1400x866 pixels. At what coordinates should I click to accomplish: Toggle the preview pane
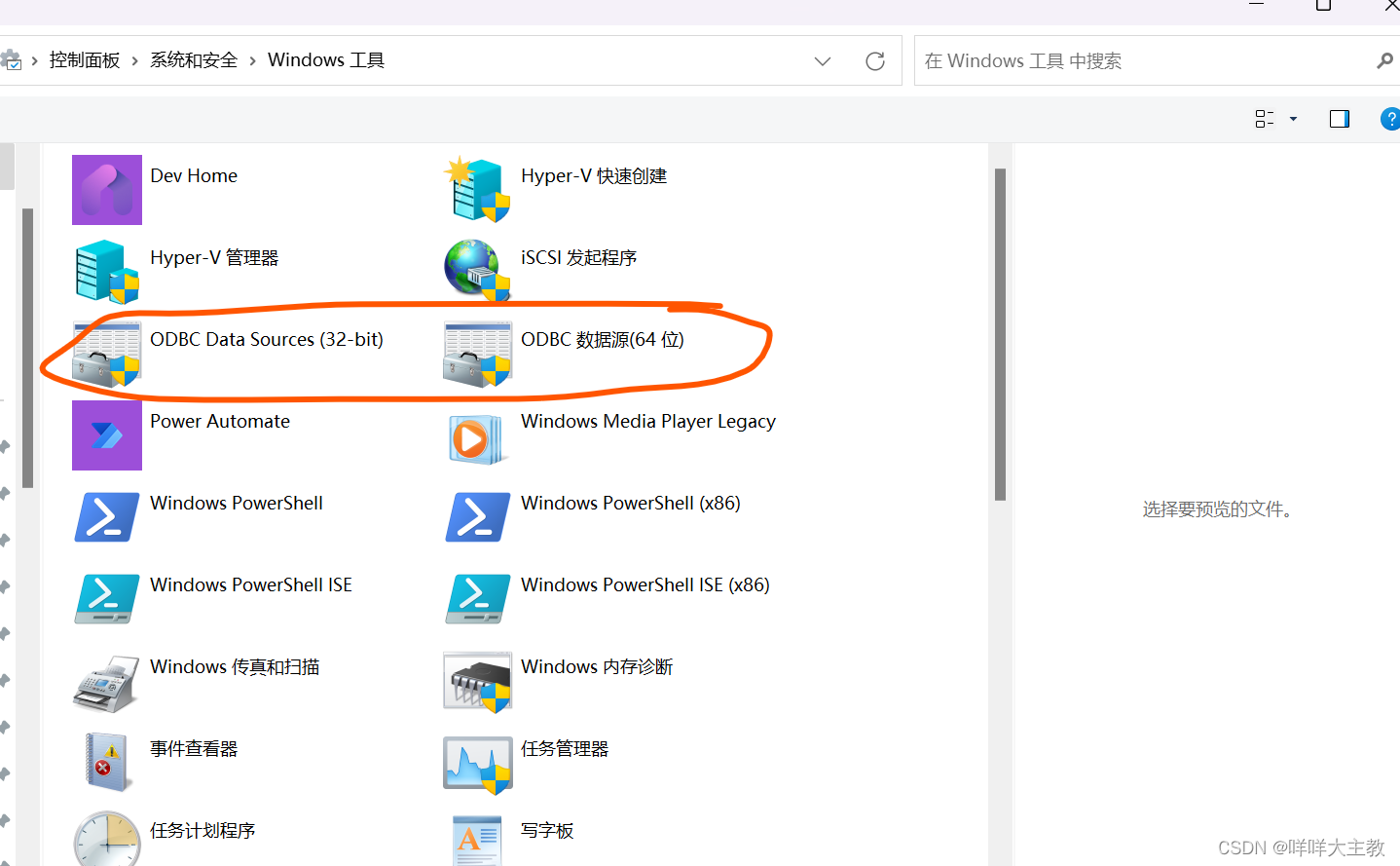(1339, 119)
